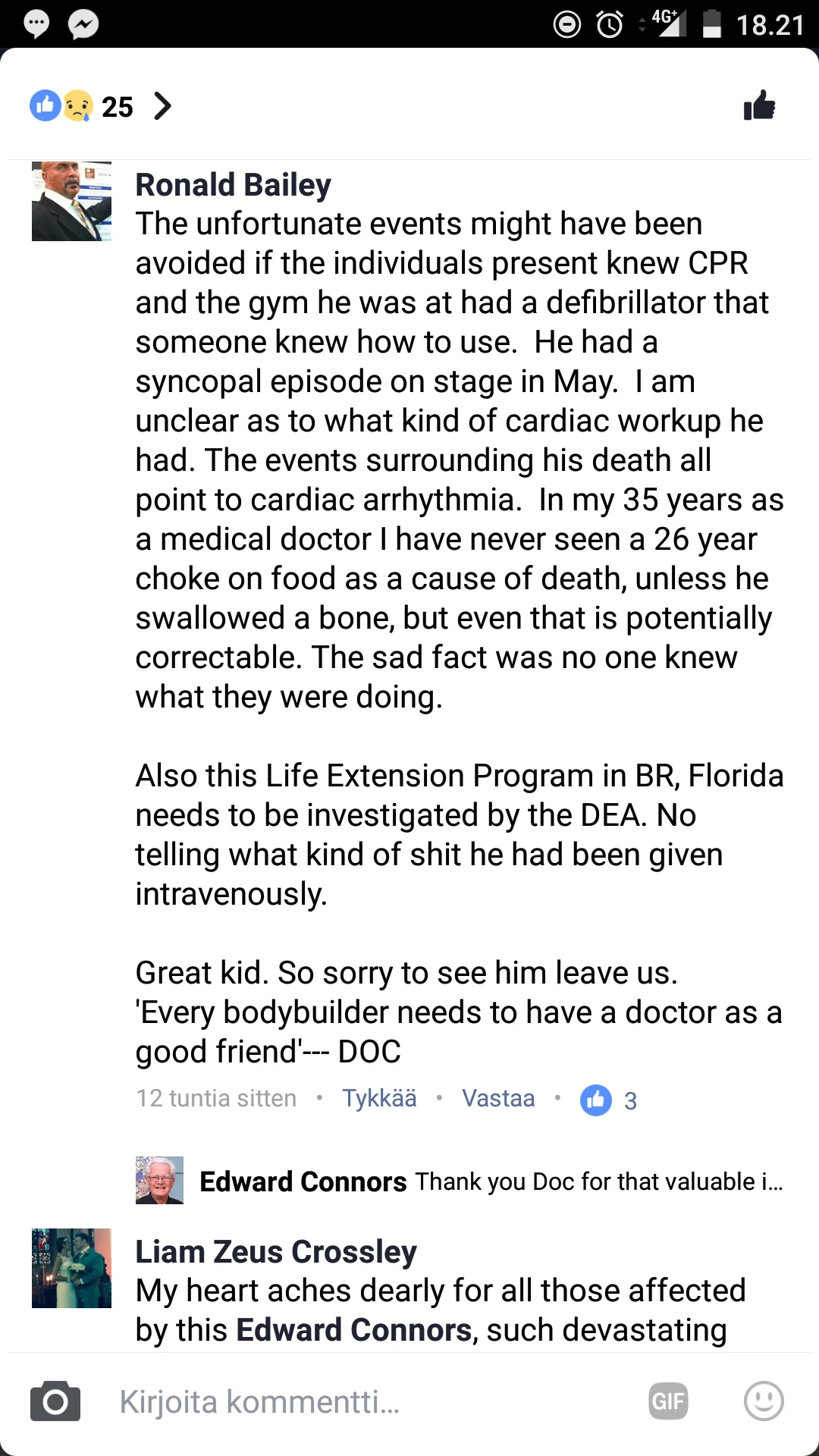Open the GIF picker
The image size is (819, 1456).
(x=668, y=1401)
